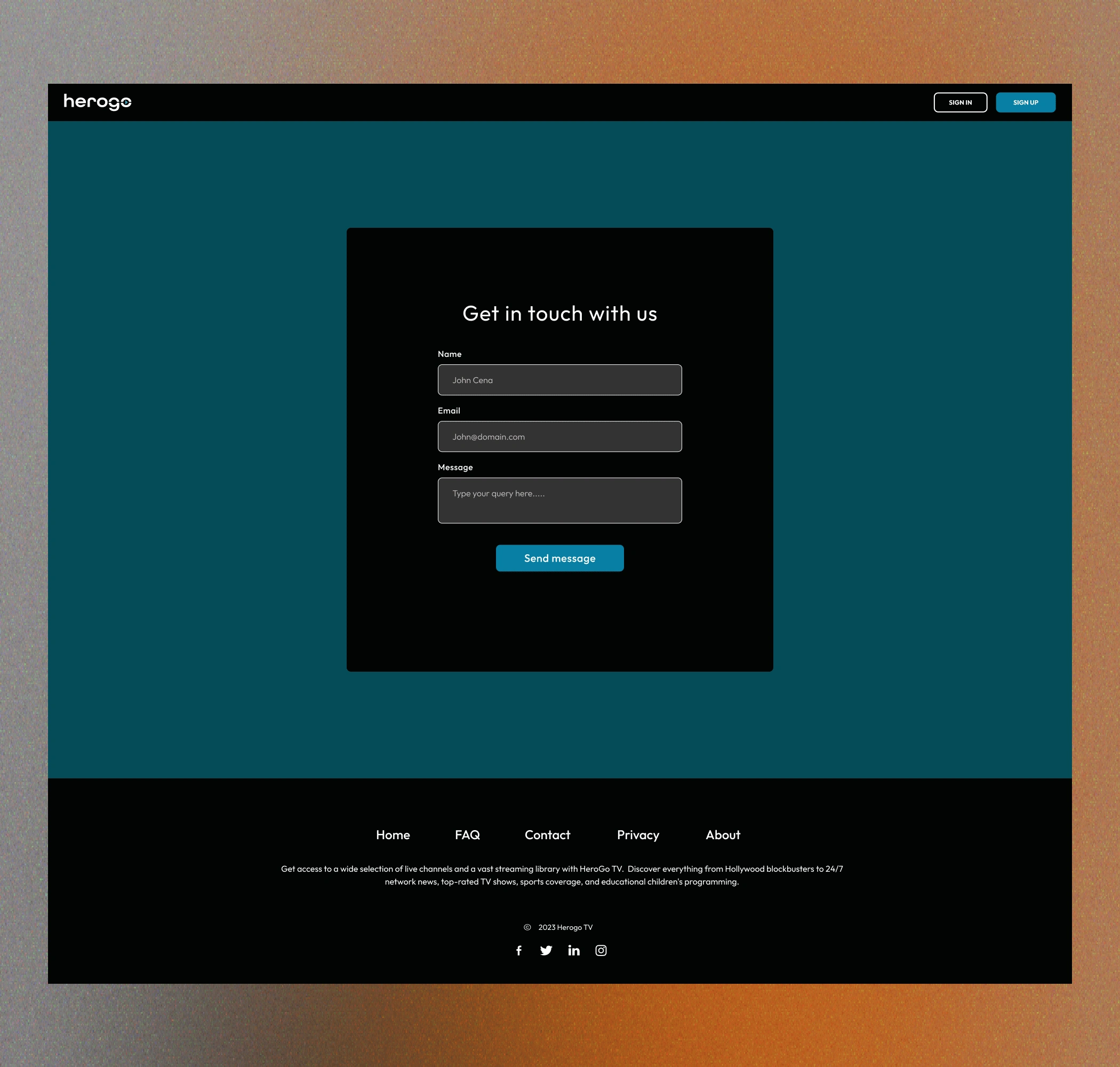Open the Facebook icon in footer

[x=518, y=950]
